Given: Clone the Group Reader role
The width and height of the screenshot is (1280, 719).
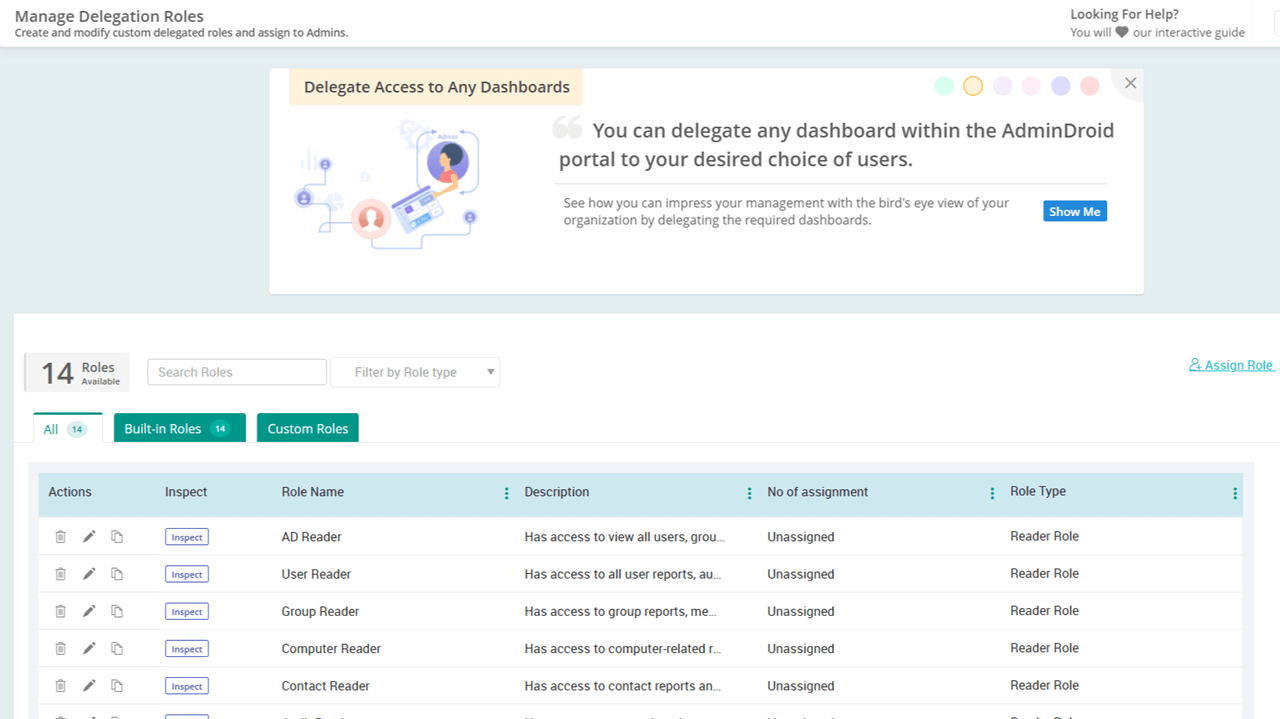Looking at the screenshot, I should [117, 612].
